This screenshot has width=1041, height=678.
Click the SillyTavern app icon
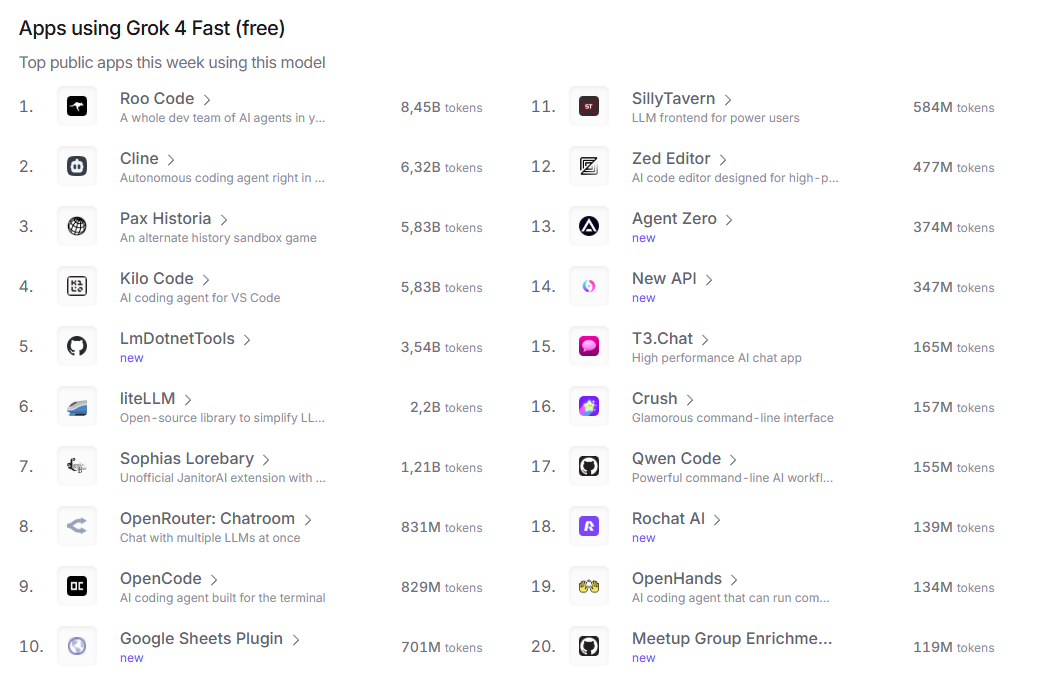click(589, 106)
